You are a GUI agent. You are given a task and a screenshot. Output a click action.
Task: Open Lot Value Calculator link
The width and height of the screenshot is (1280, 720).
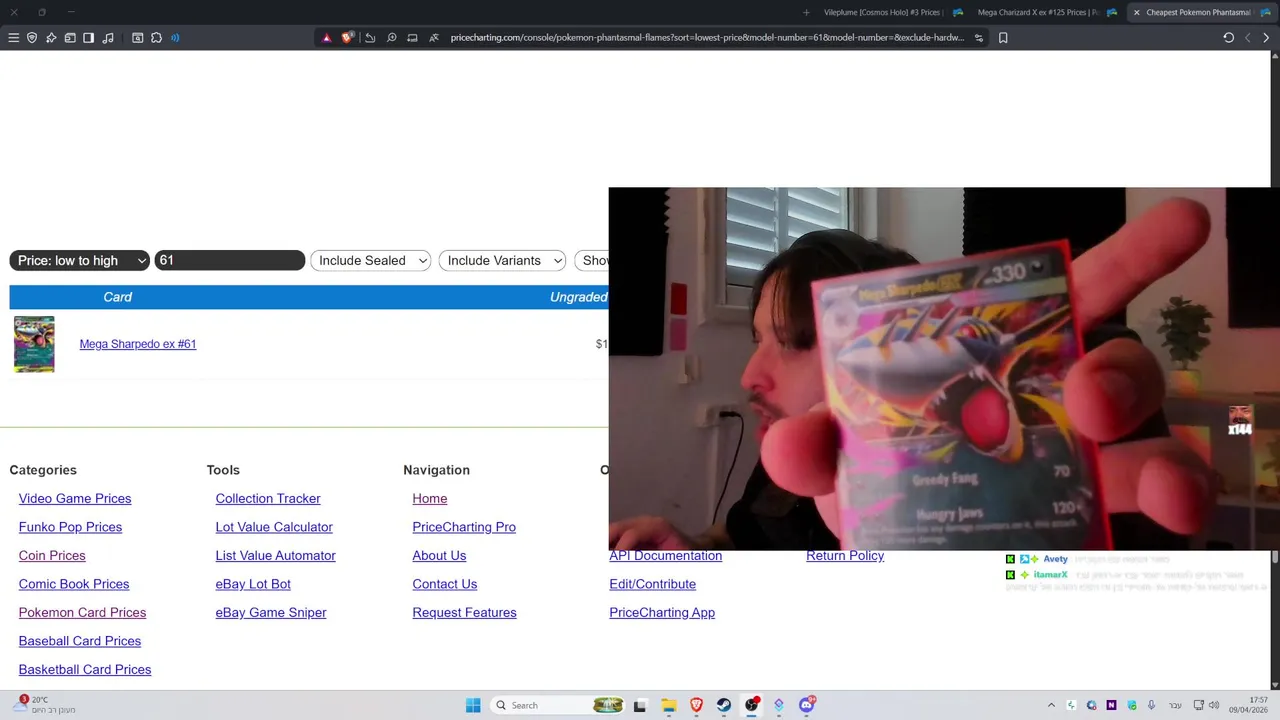[x=274, y=527]
